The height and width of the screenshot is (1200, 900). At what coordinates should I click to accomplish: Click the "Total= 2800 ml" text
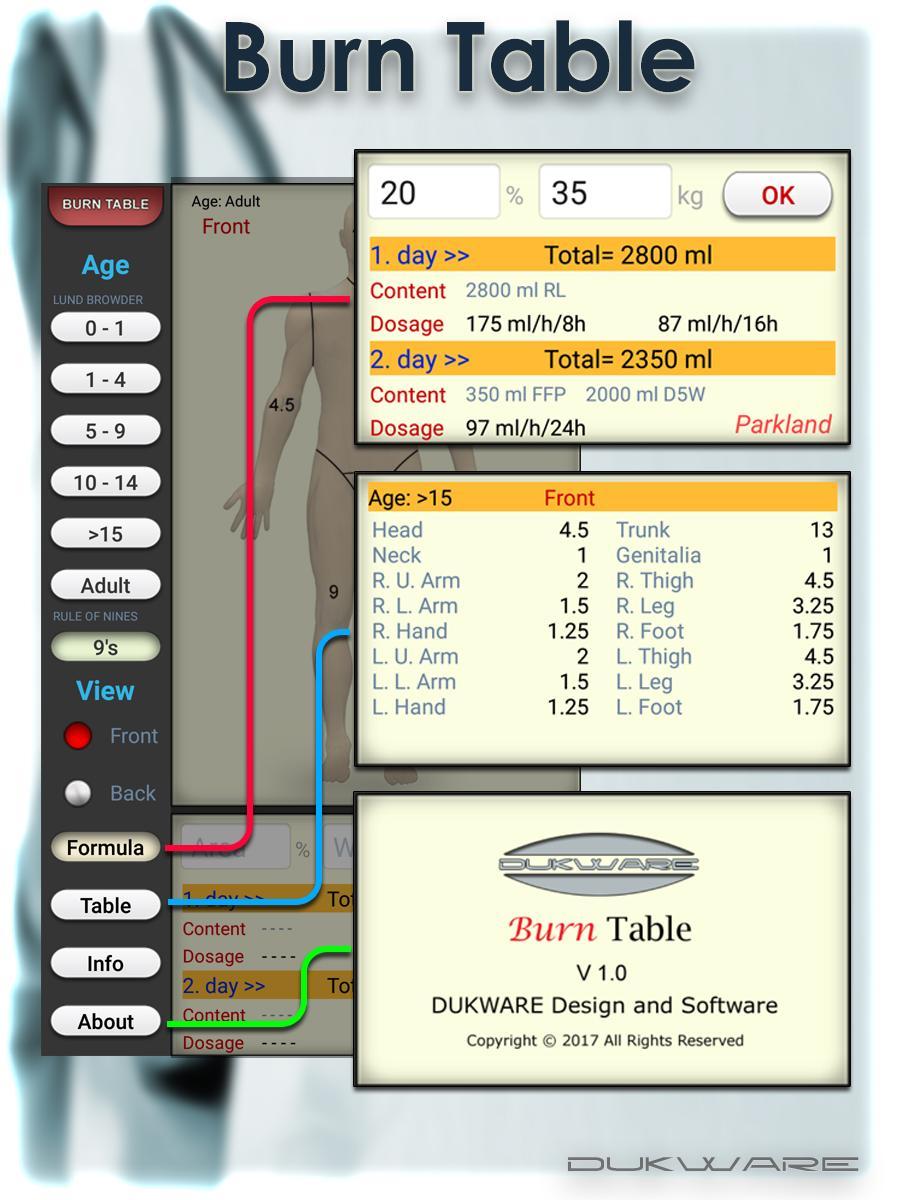628,255
